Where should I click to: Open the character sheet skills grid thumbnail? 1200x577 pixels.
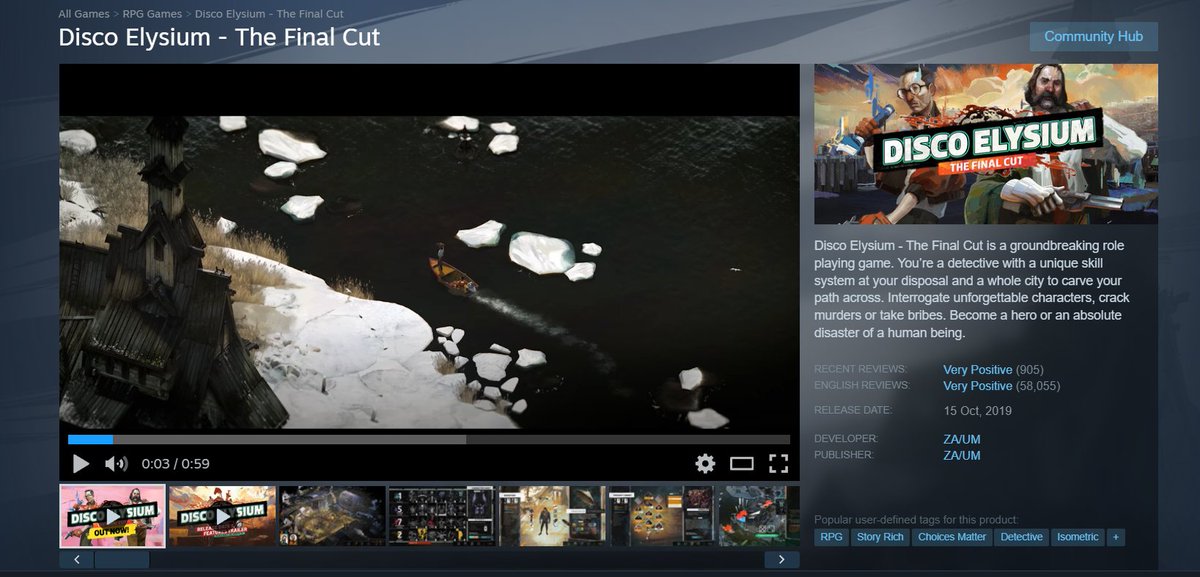442,516
